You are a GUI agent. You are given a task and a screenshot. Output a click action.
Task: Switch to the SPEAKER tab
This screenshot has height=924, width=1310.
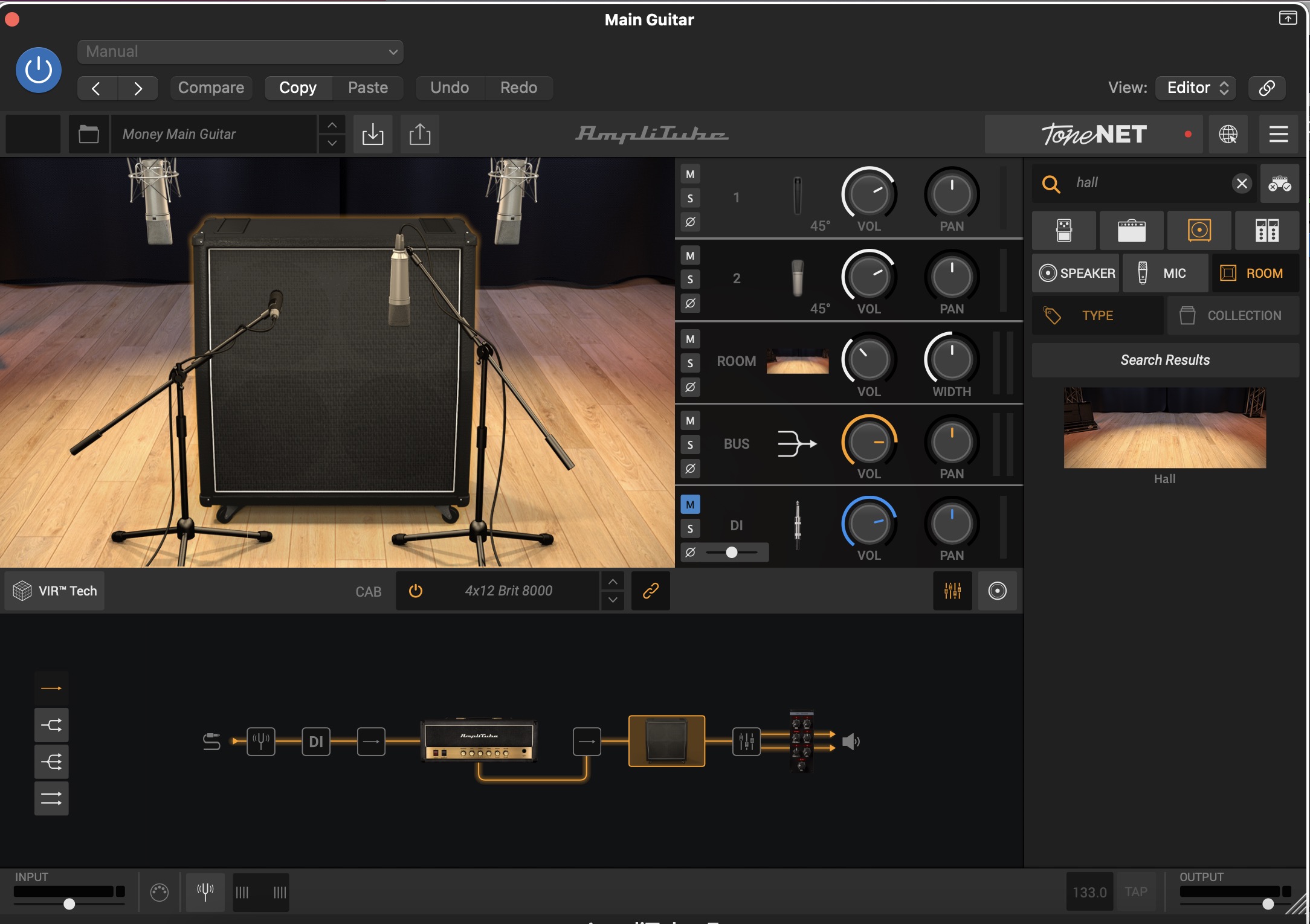1076,274
